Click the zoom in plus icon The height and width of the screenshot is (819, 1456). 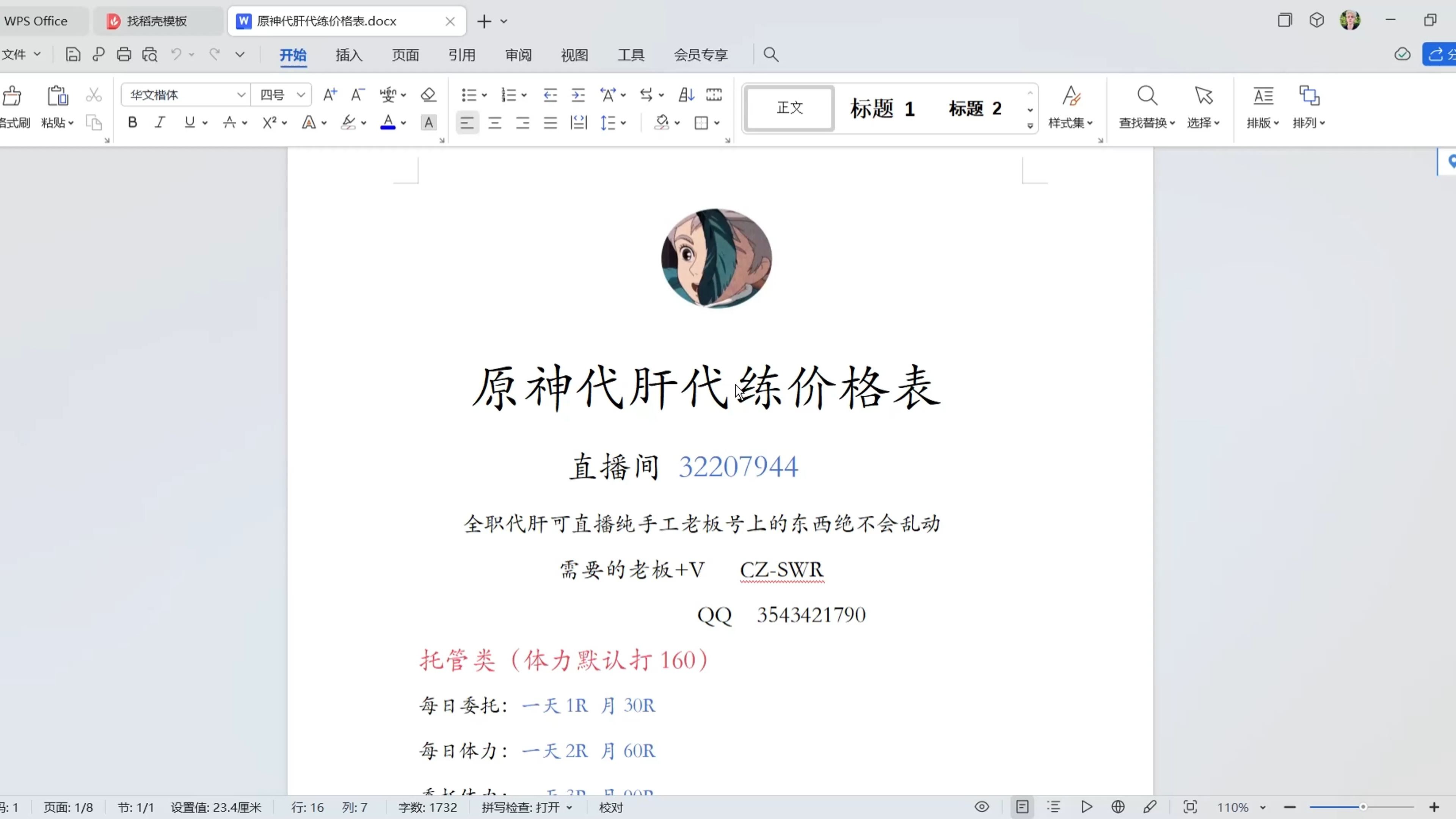(1434, 806)
